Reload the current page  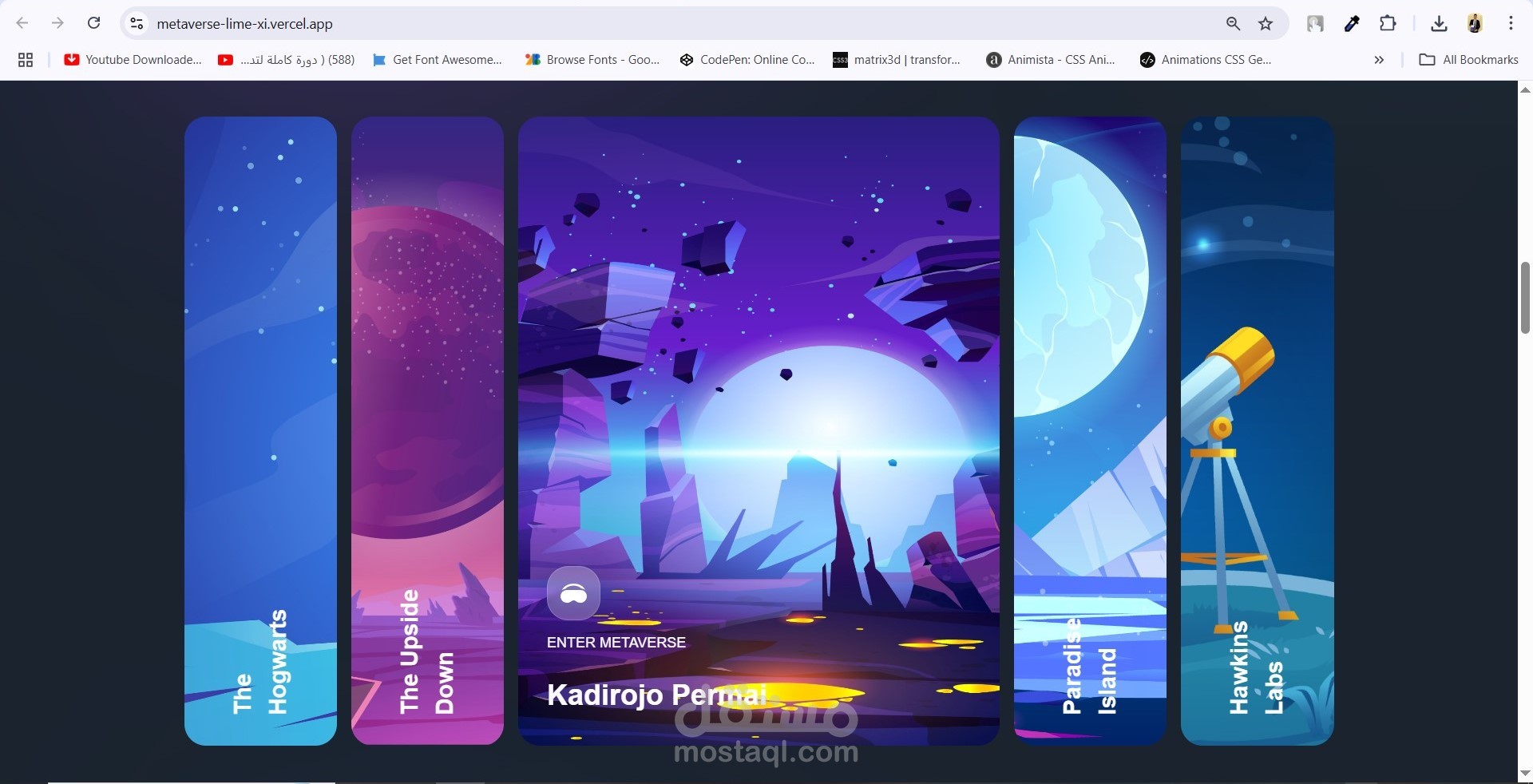(x=93, y=23)
